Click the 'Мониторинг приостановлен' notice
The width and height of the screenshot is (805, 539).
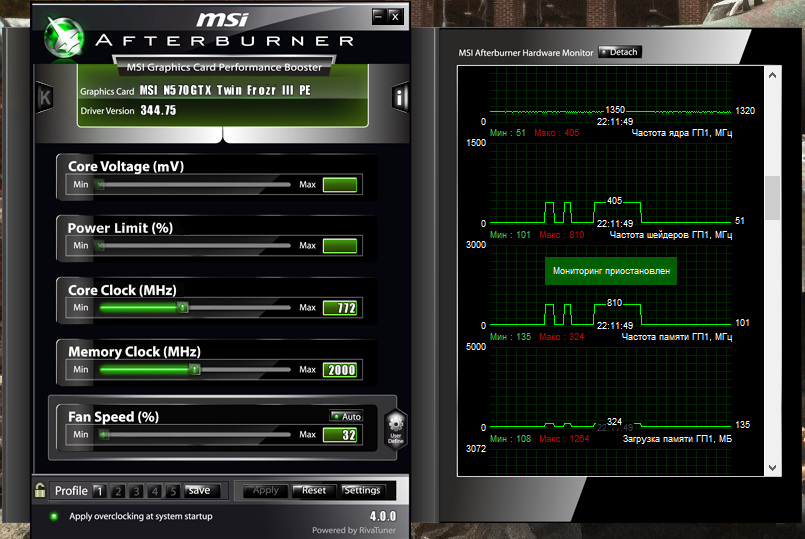coord(611,271)
